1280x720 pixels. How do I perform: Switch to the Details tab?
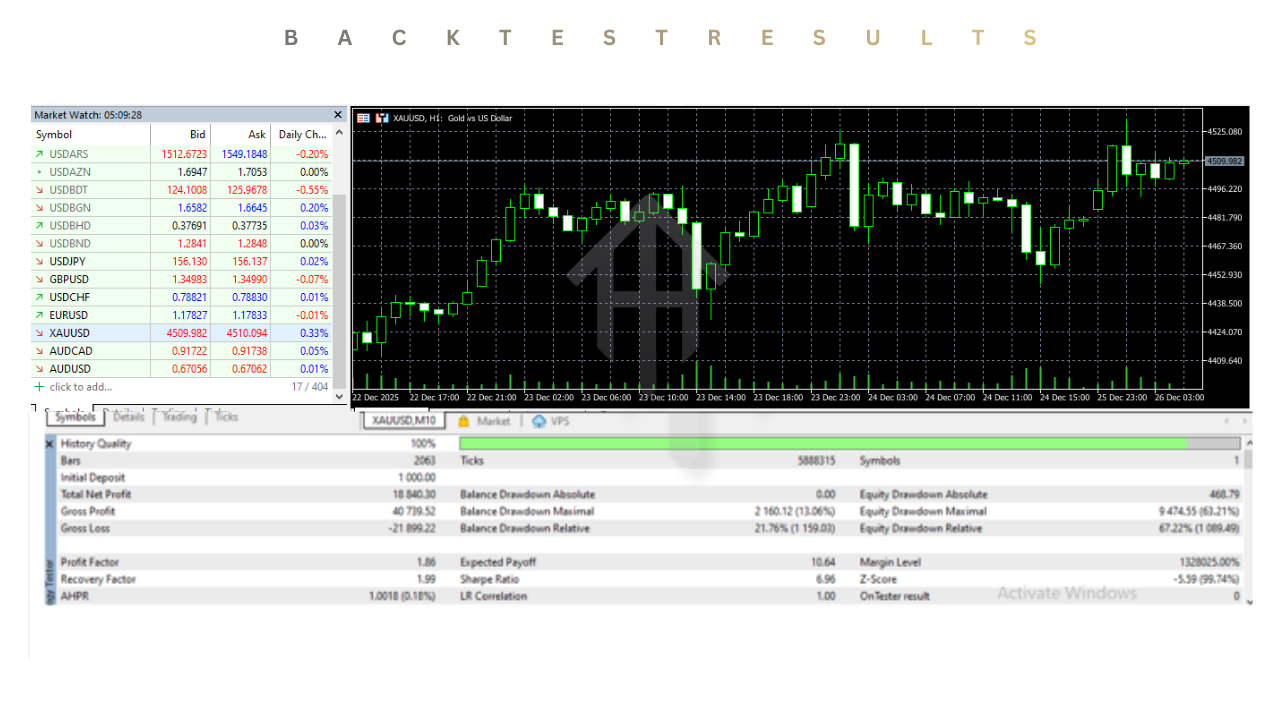128,417
